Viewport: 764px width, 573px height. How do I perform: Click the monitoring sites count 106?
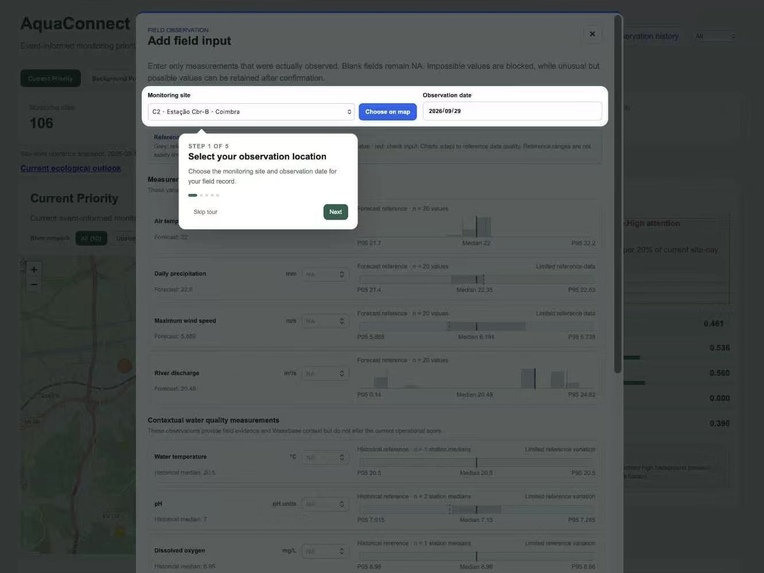pyautogui.click(x=41, y=123)
